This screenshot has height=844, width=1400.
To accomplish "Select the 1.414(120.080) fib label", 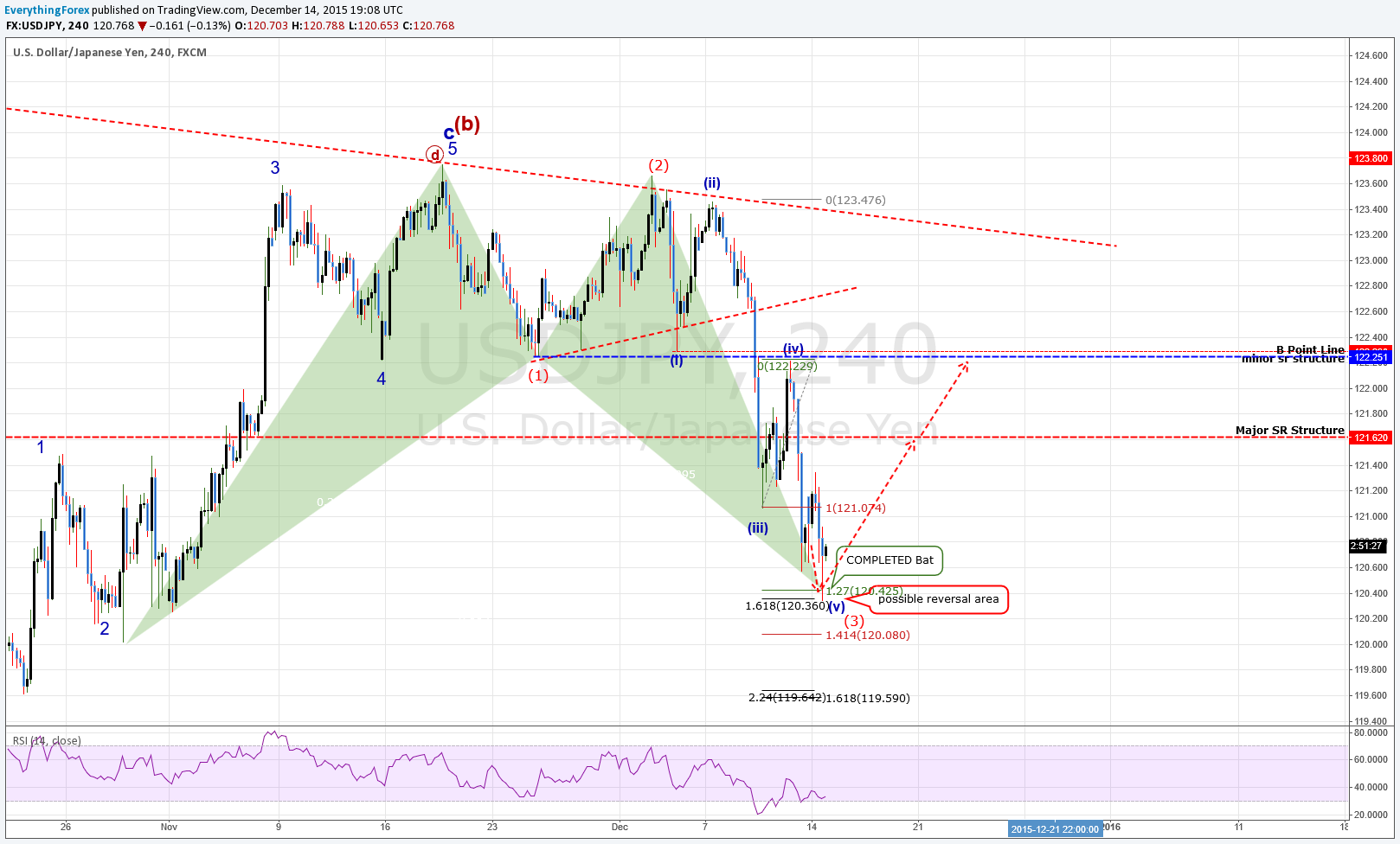I will 867,635.
